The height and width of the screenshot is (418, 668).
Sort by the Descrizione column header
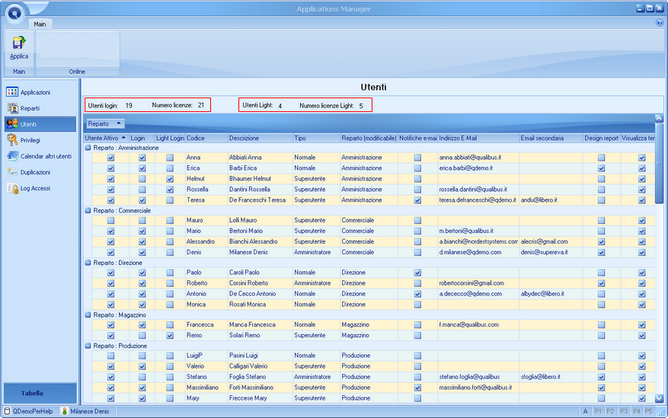pyautogui.click(x=260, y=138)
